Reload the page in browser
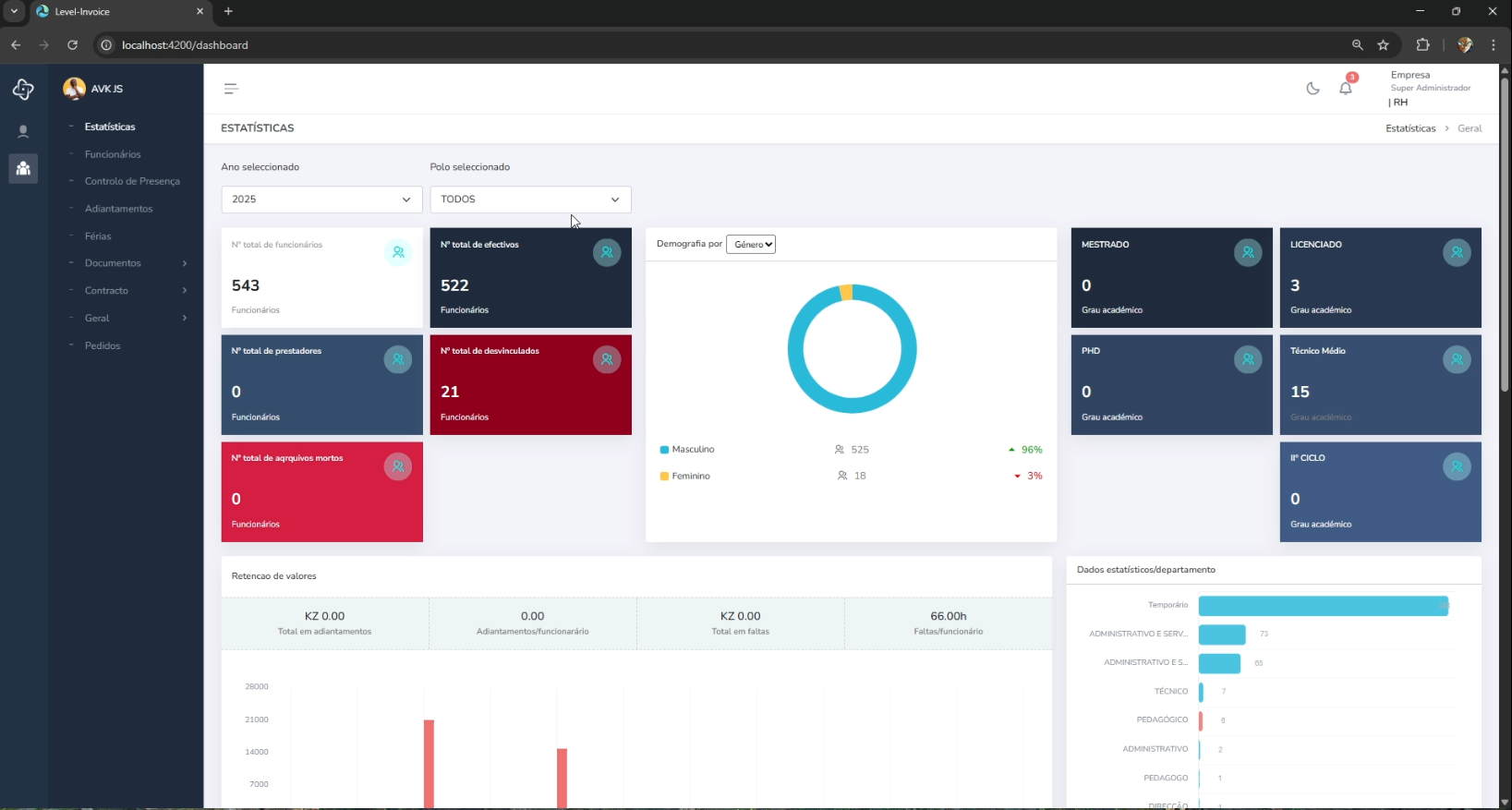 72,44
